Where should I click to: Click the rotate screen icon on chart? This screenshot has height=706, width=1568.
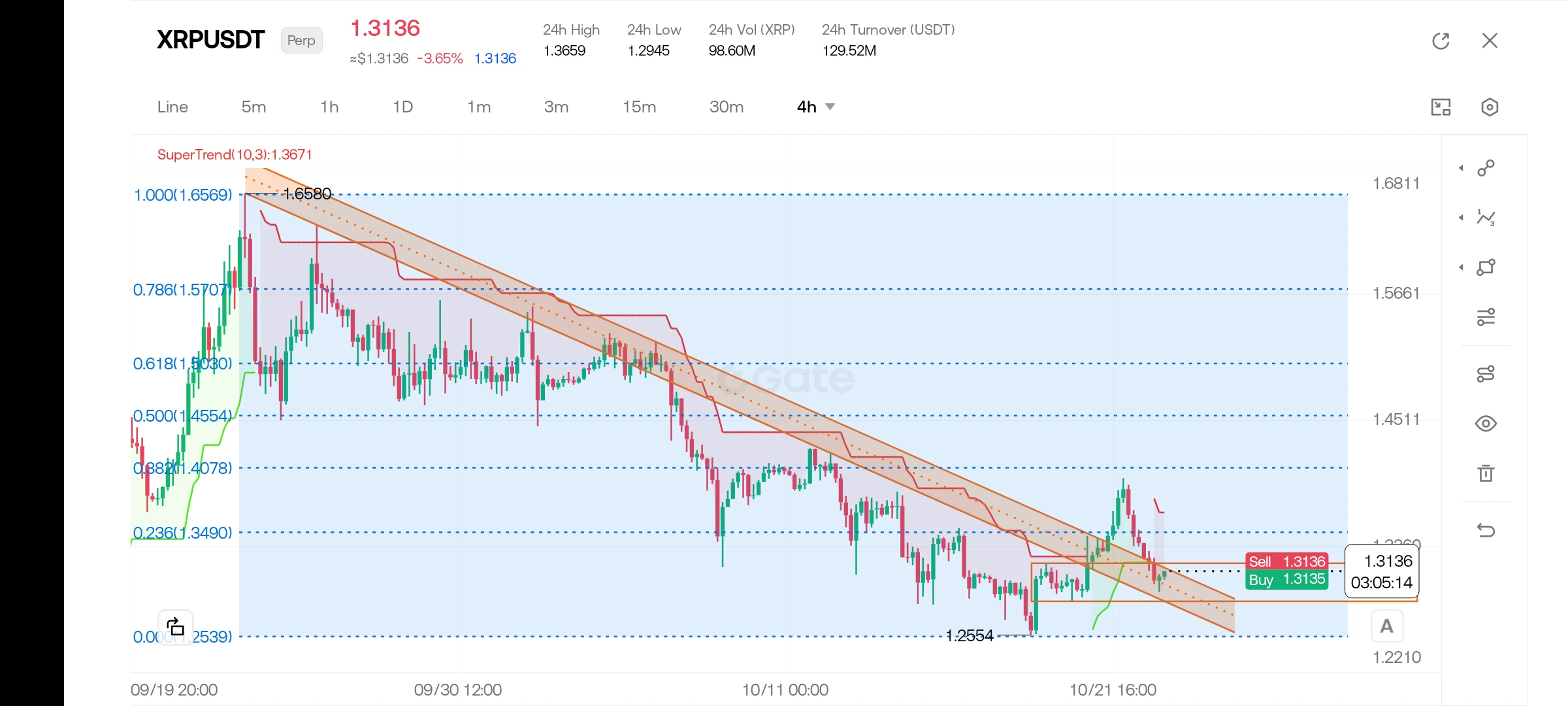tap(175, 628)
